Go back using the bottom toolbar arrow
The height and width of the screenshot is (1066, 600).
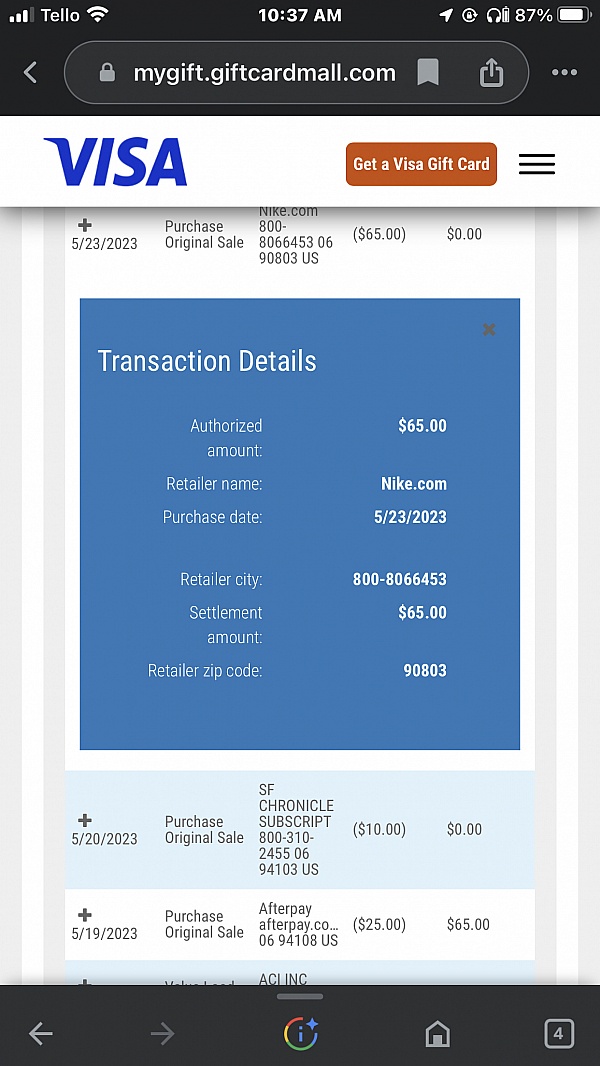click(x=40, y=1034)
